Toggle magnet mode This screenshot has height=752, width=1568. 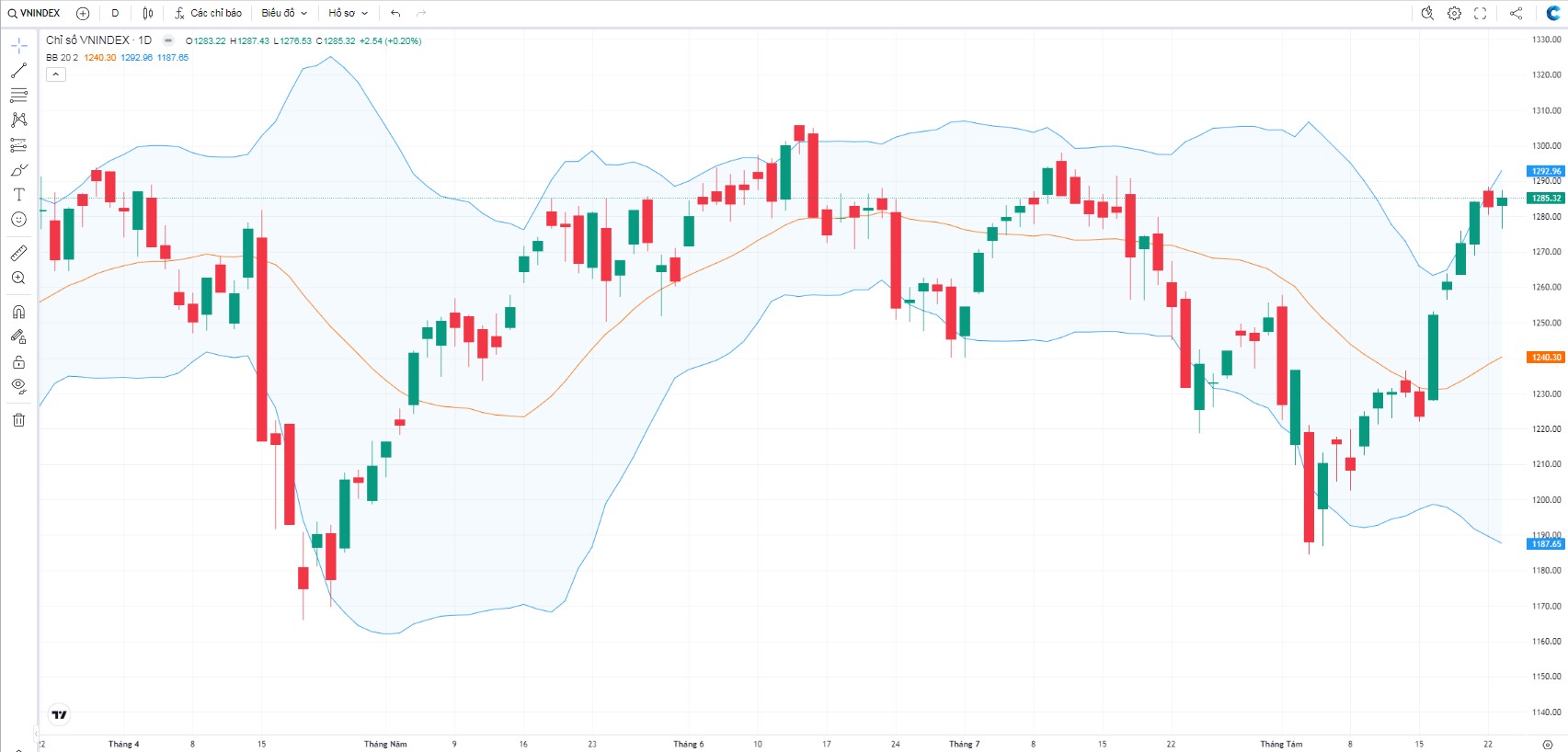click(18, 312)
